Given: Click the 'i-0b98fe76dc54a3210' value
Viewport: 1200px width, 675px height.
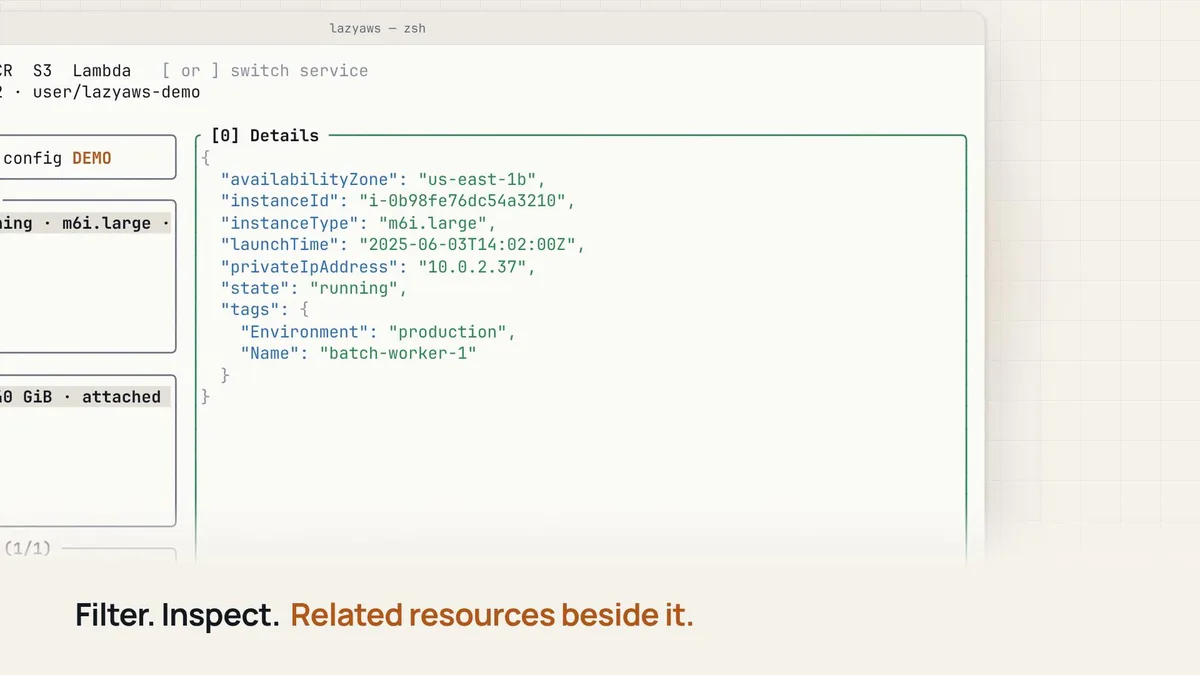Looking at the screenshot, I should (x=464, y=201).
